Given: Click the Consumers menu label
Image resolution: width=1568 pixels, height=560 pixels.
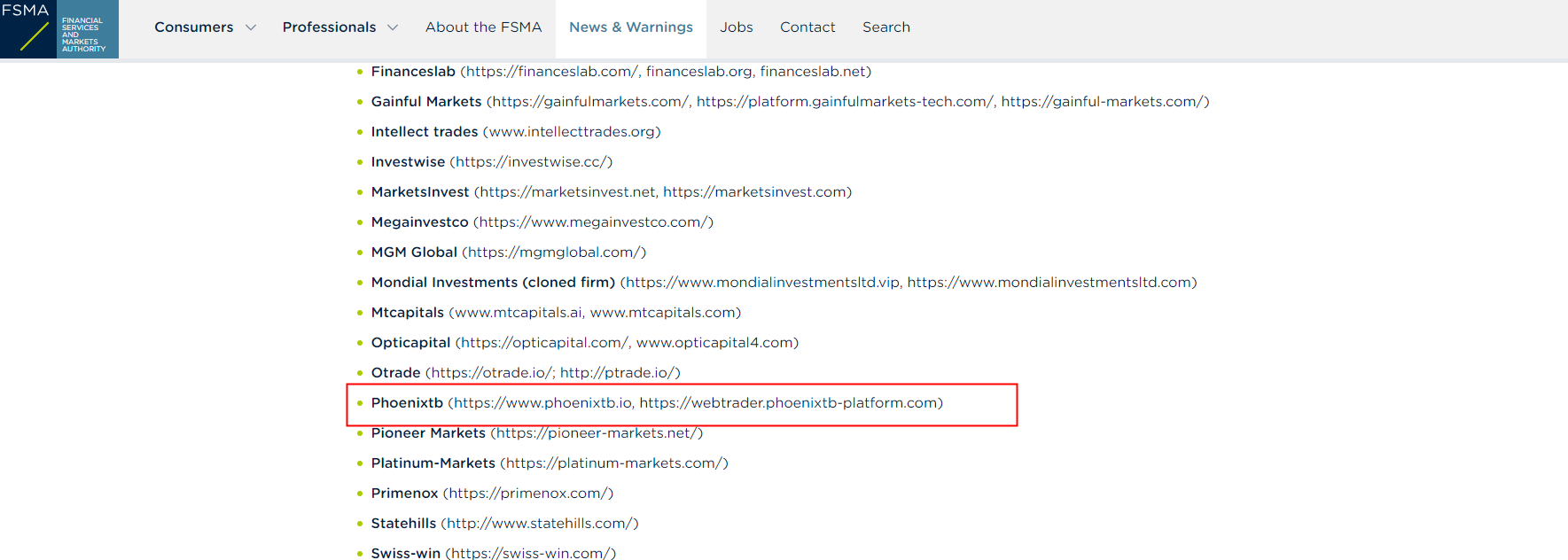Looking at the screenshot, I should coord(193,27).
